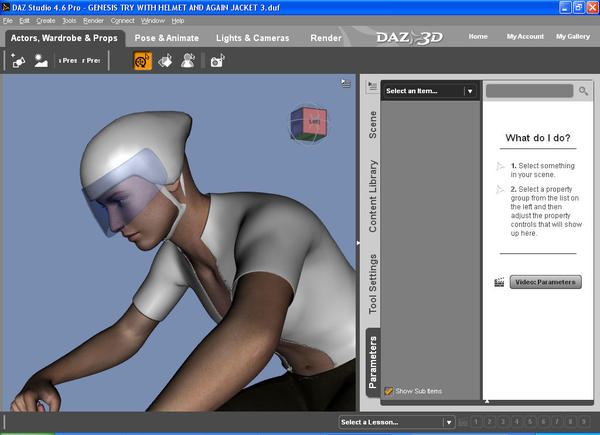
Task: Click the view cube orientation widget
Action: point(309,124)
